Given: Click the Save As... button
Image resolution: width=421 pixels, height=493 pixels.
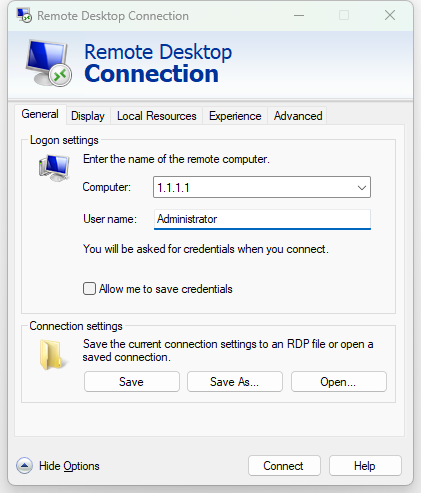Looking at the screenshot, I should tap(235, 382).
